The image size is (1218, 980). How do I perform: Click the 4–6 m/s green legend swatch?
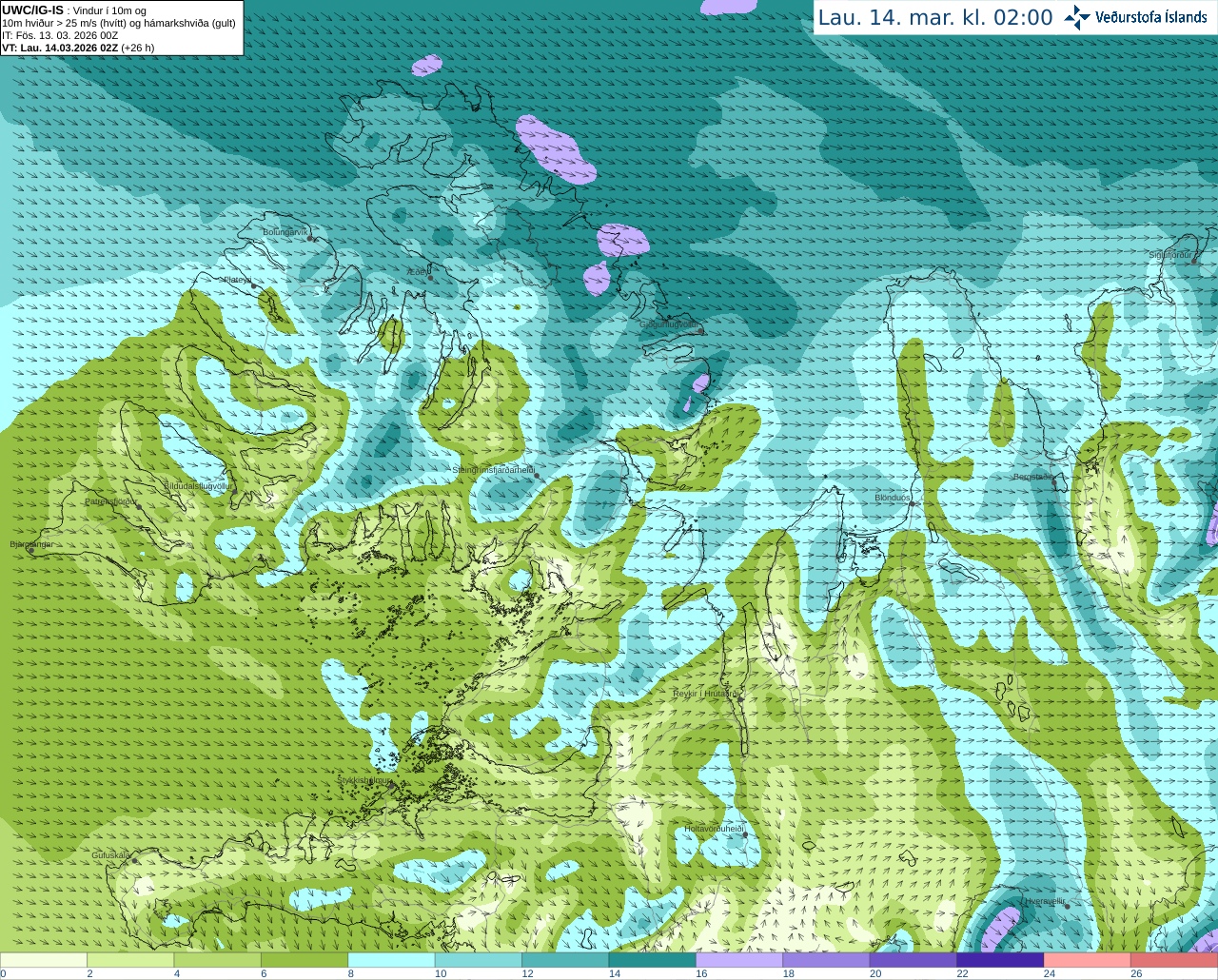[x=218, y=960]
